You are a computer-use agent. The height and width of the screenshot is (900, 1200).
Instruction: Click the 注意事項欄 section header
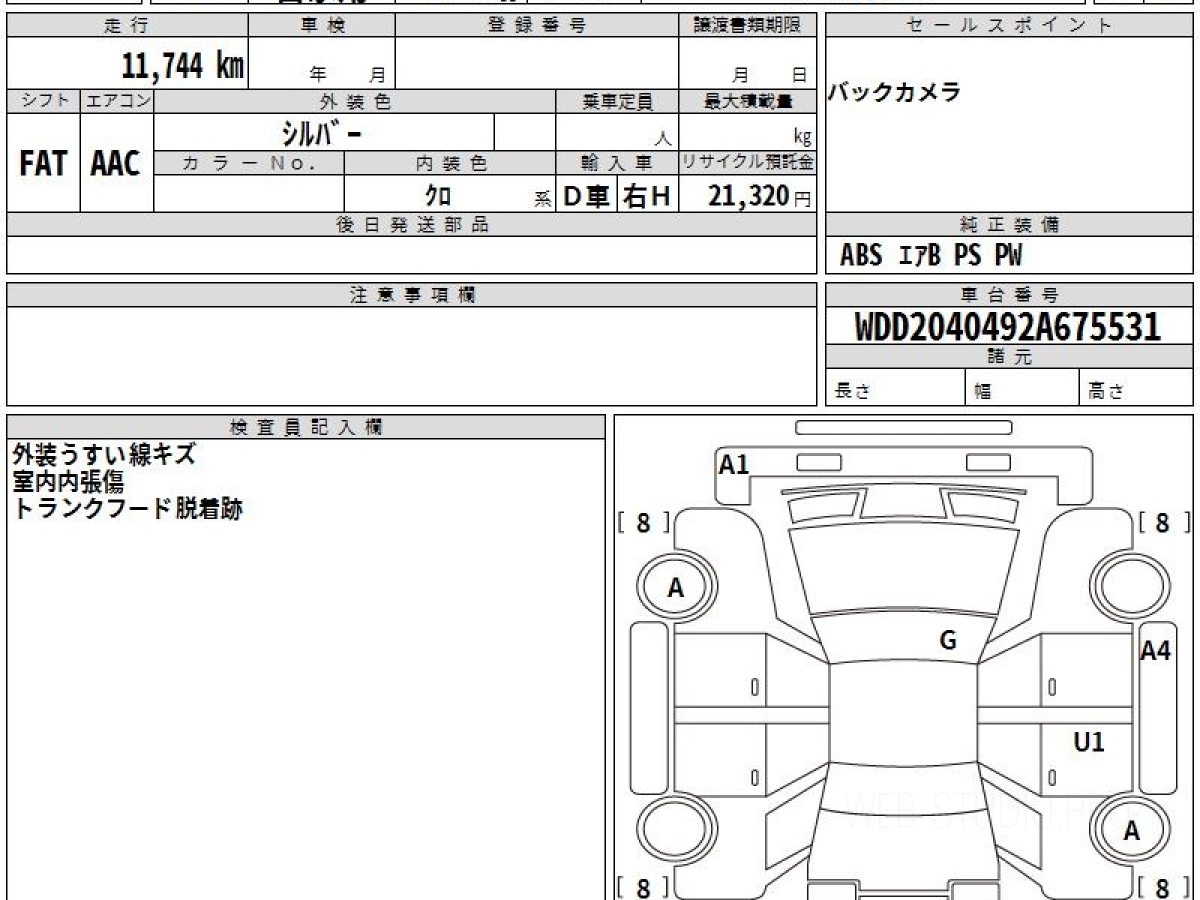point(412,295)
